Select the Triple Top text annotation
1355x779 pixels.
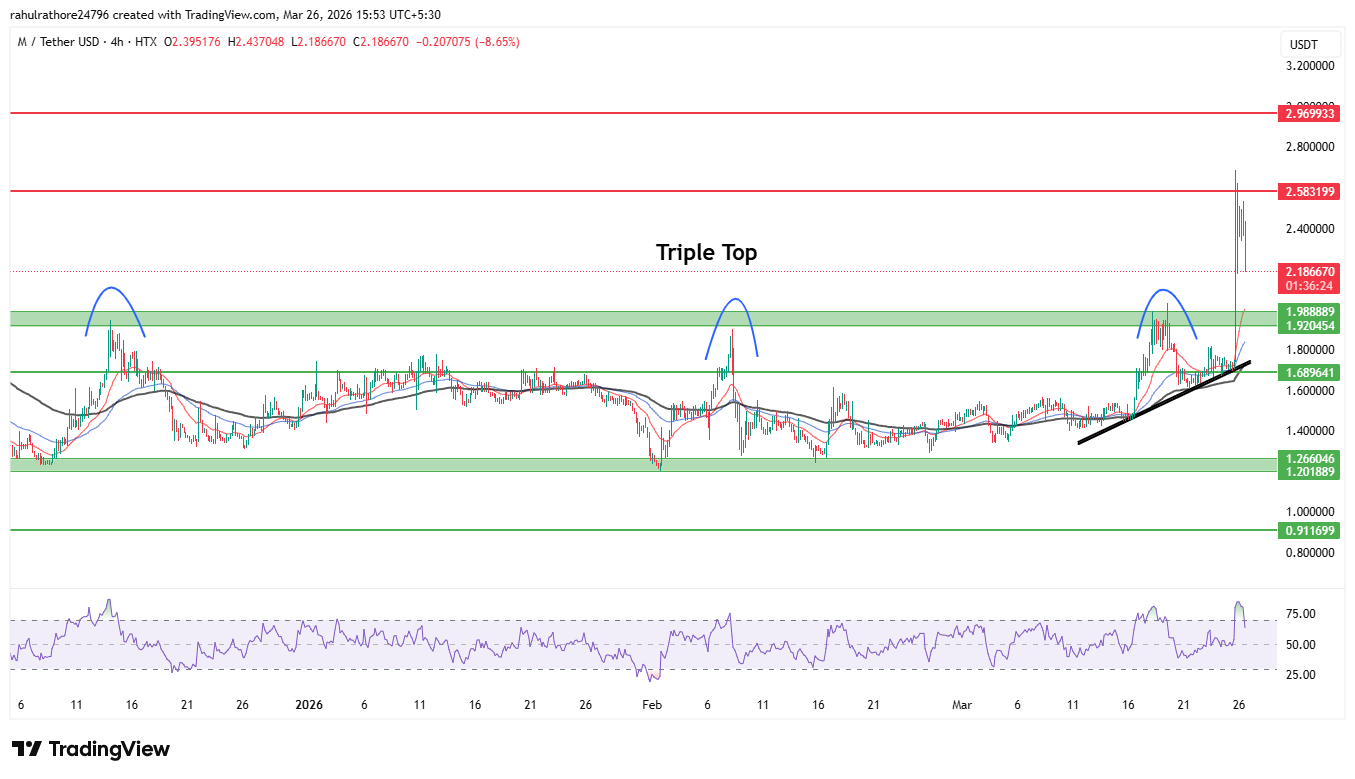click(705, 253)
